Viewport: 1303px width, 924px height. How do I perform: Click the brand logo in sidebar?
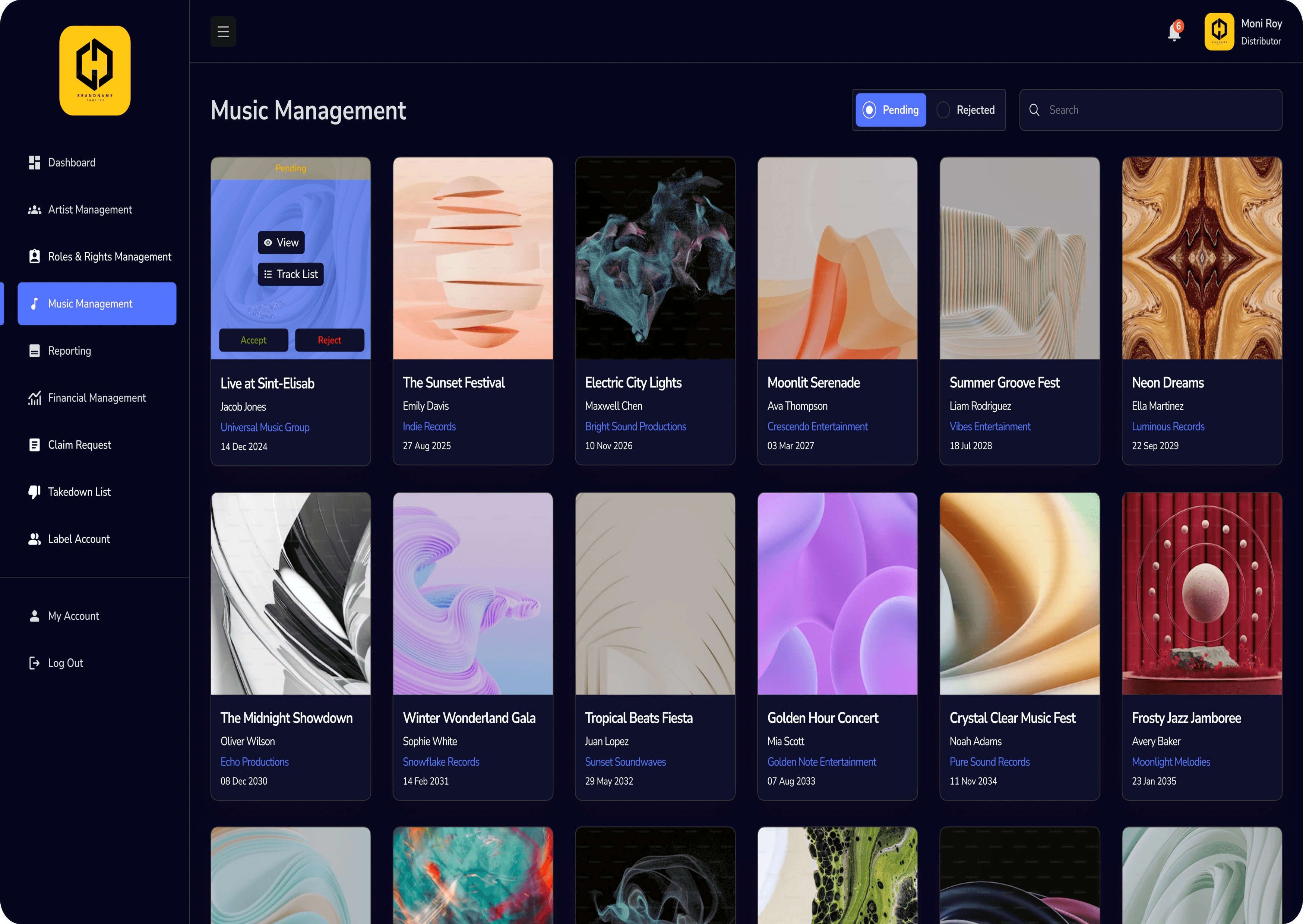95,70
